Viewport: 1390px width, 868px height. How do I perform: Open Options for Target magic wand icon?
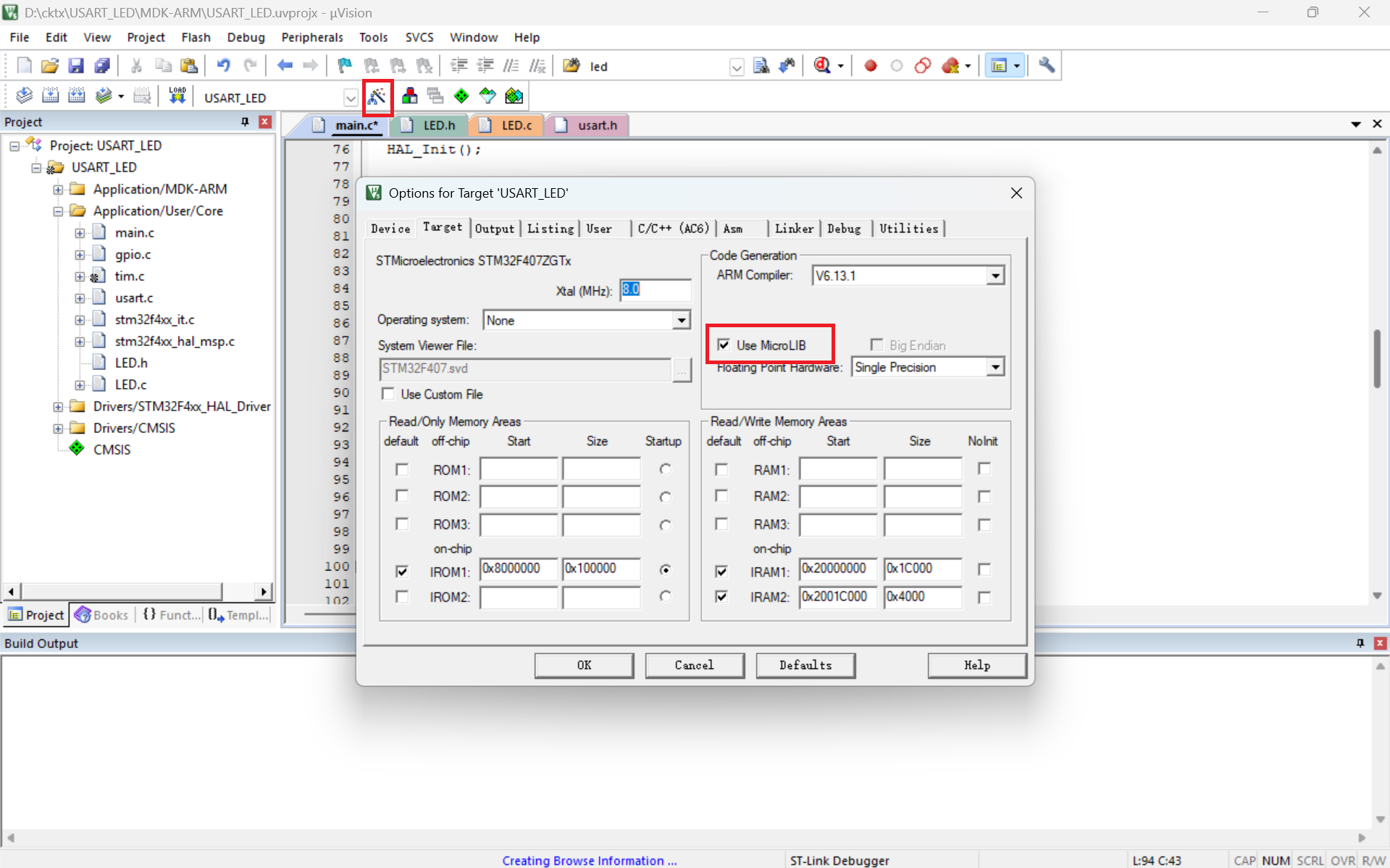pos(377,96)
